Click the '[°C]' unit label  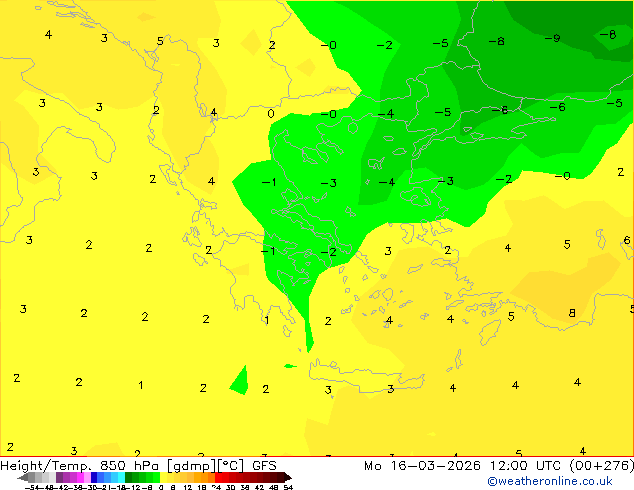tap(231, 467)
